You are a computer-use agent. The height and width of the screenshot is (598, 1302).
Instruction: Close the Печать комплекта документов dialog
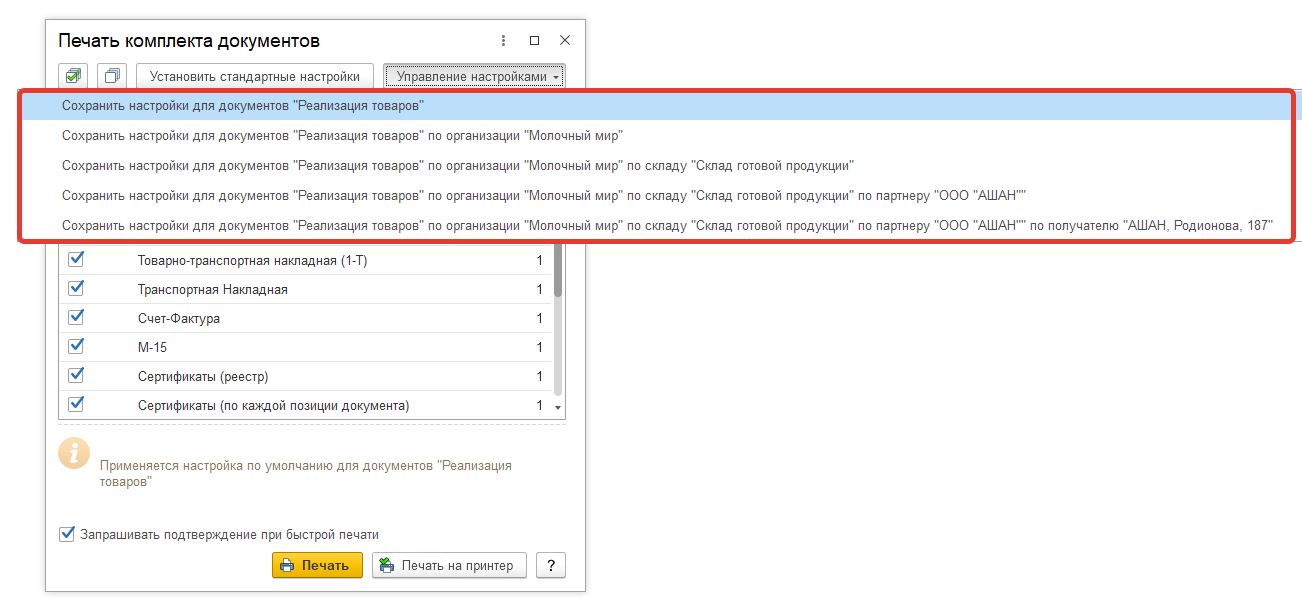565,41
